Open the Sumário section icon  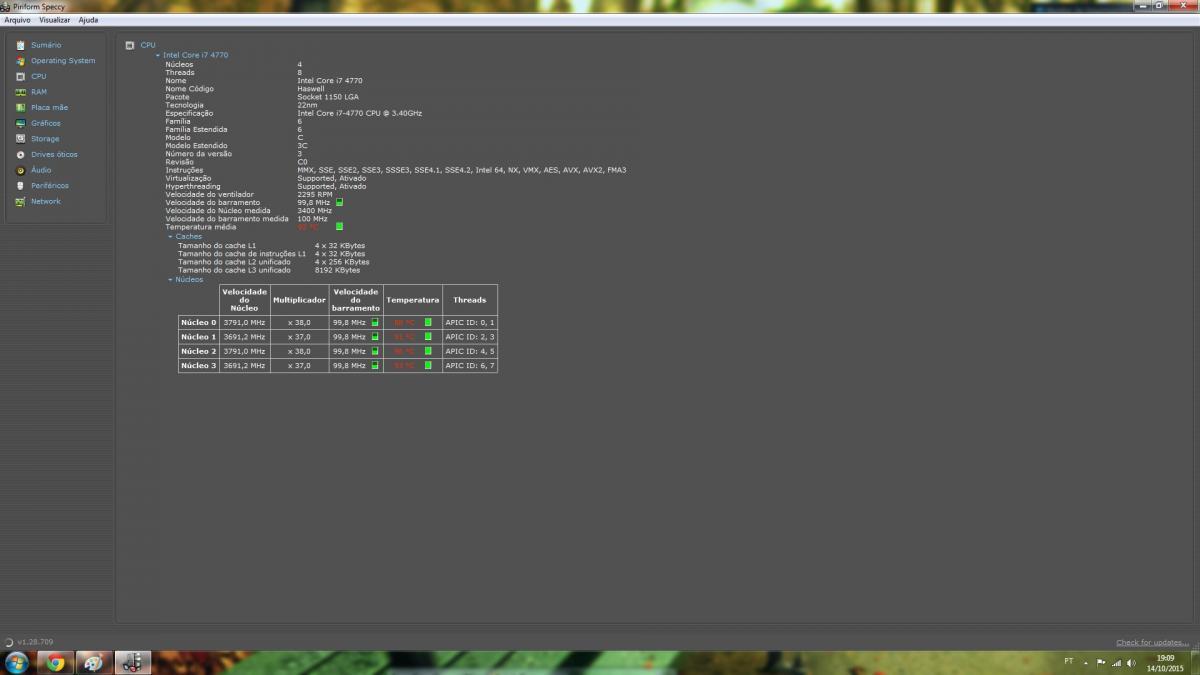20,45
